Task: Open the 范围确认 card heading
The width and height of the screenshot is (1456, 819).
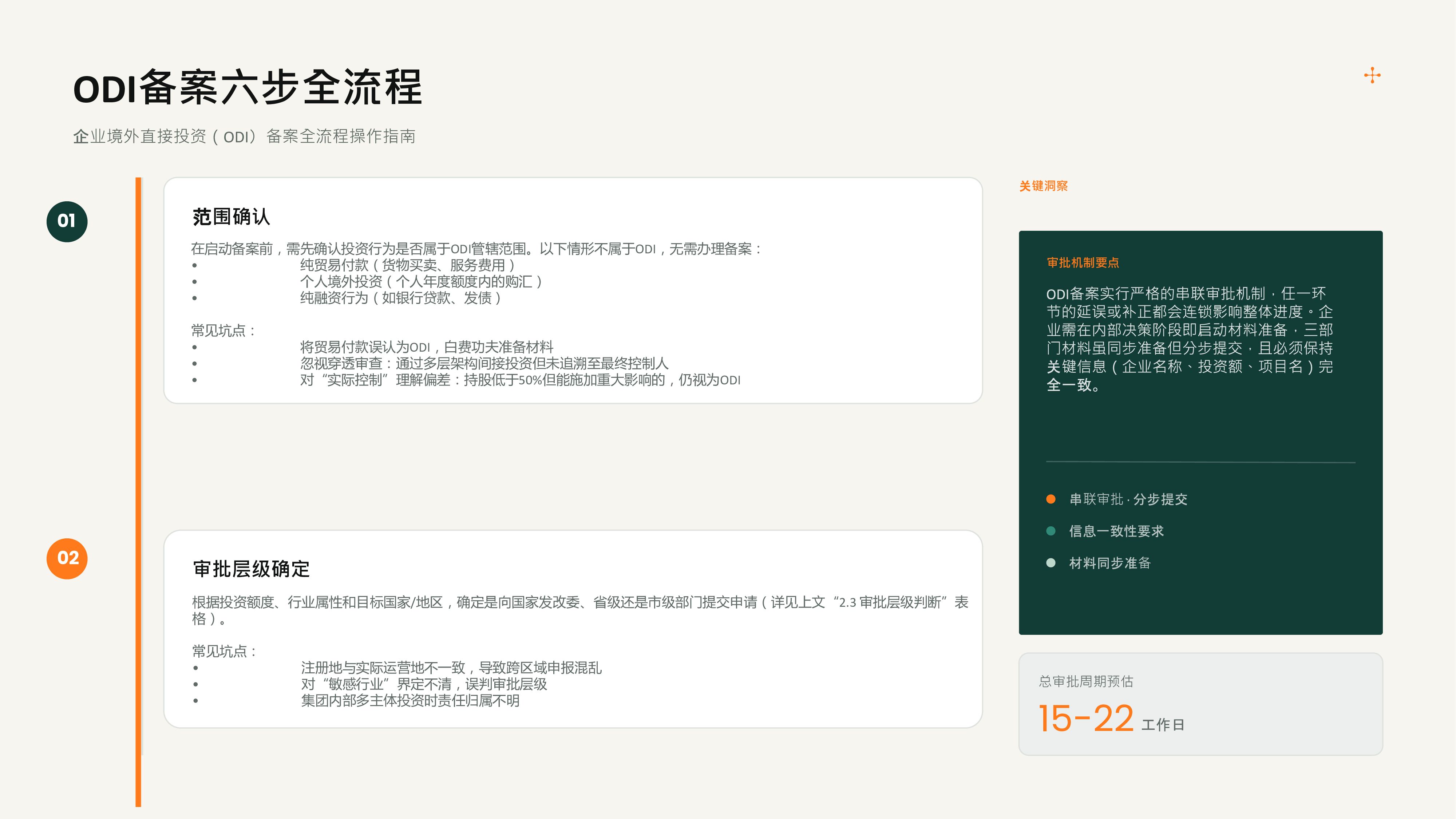Action: (231, 217)
